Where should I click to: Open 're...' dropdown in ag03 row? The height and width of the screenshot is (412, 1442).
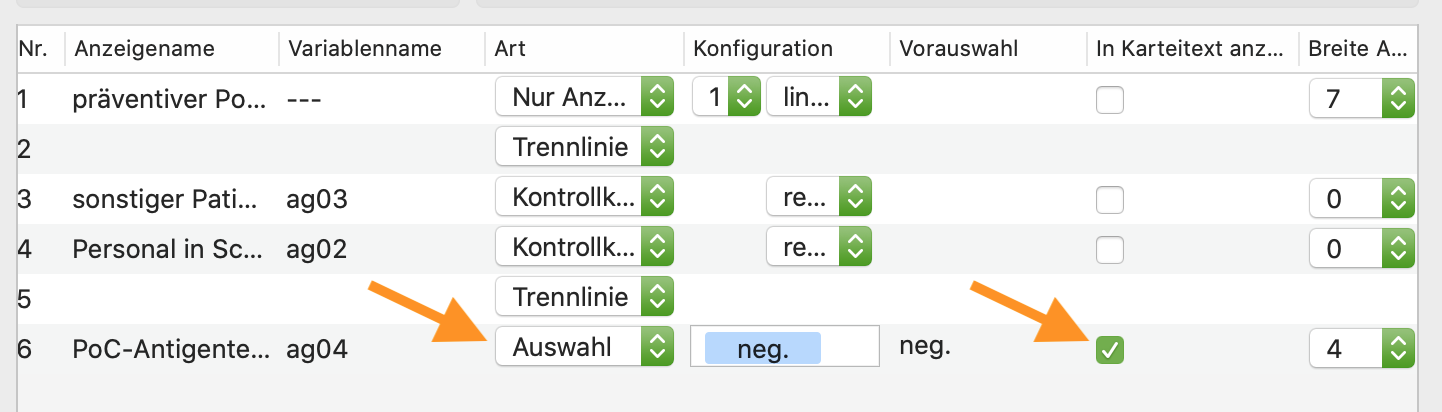pos(819,199)
